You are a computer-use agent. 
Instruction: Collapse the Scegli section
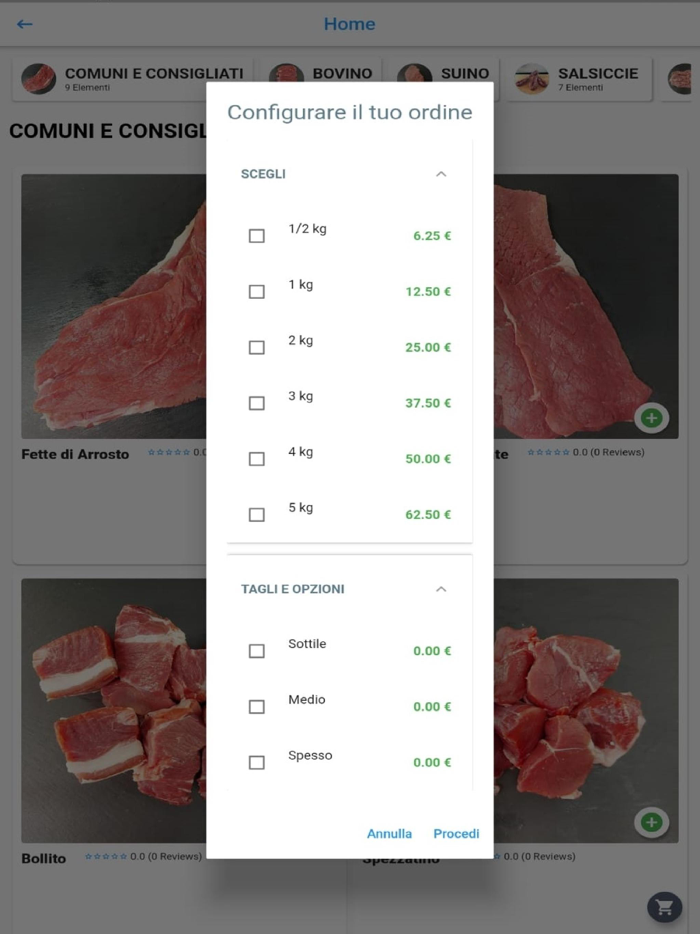[x=441, y=174]
